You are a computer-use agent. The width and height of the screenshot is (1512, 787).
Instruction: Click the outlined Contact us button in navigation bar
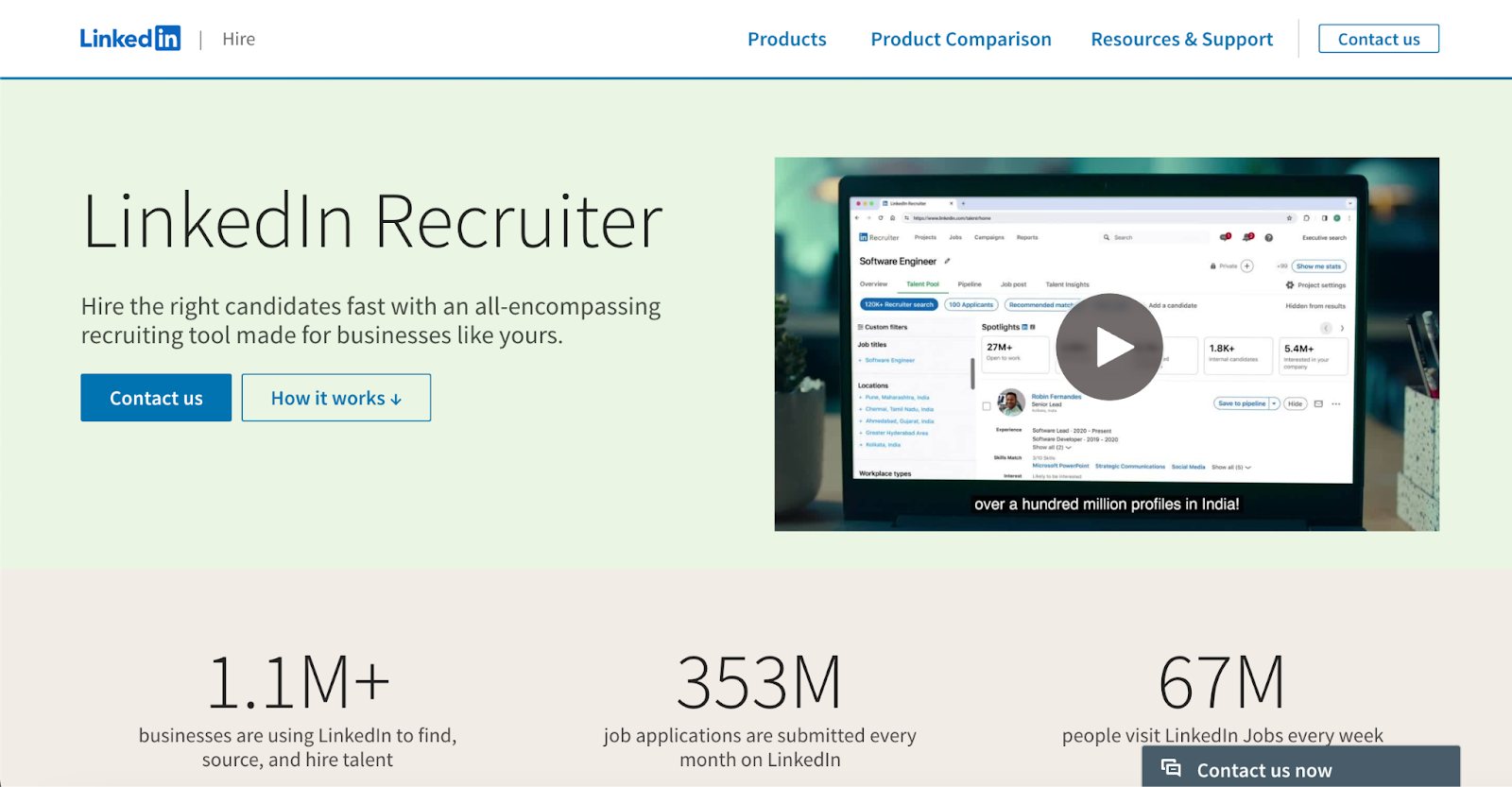coord(1378,39)
